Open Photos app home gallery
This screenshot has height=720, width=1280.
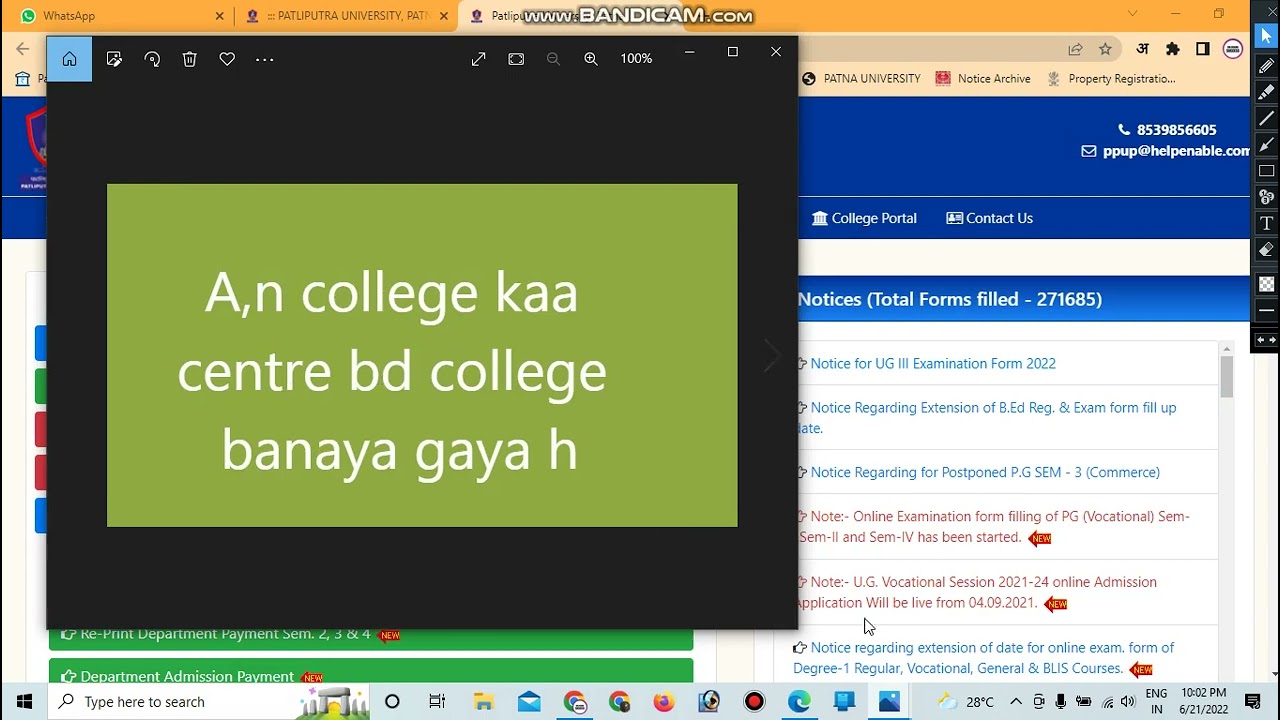69,59
